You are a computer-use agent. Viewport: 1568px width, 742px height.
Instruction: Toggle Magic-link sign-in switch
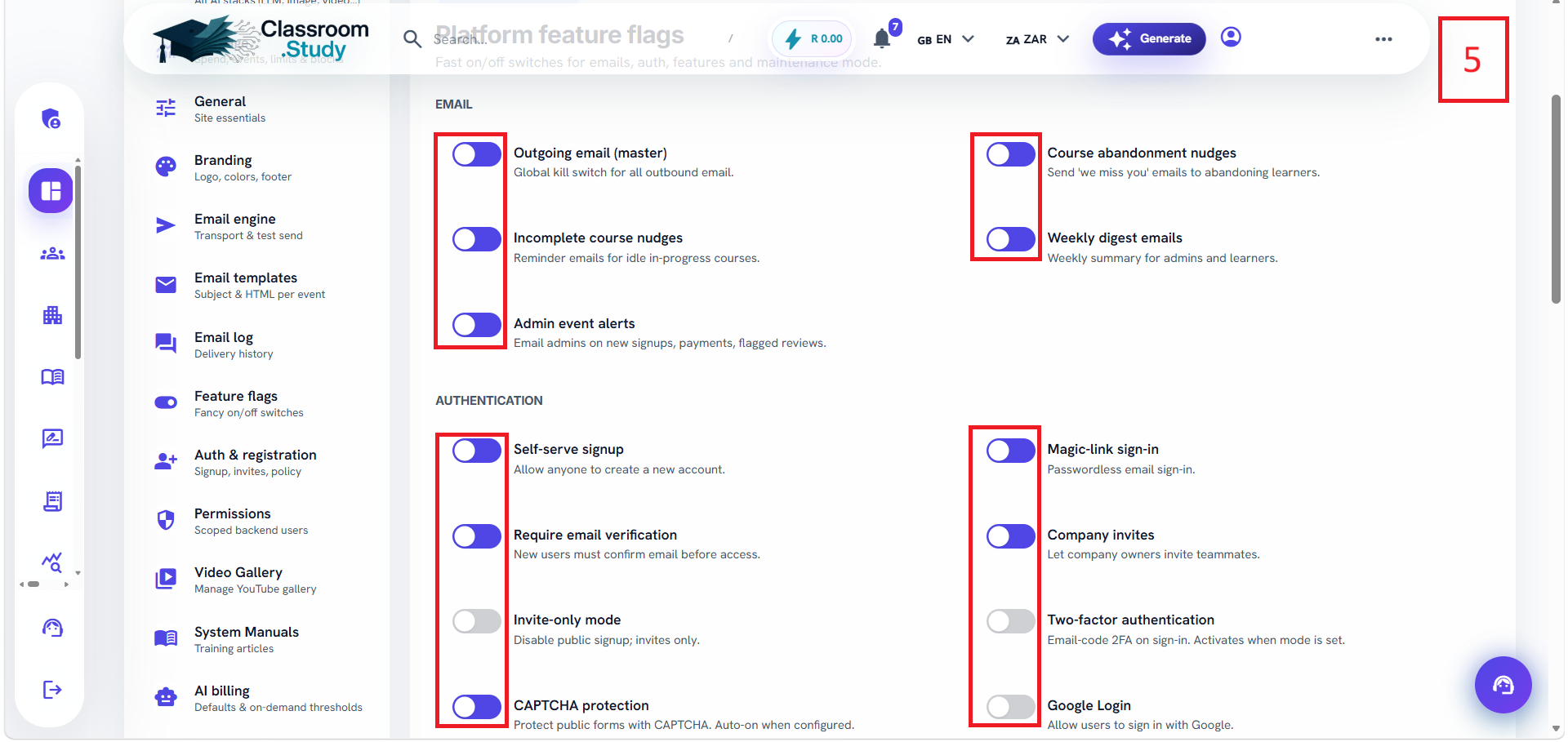click(1011, 451)
